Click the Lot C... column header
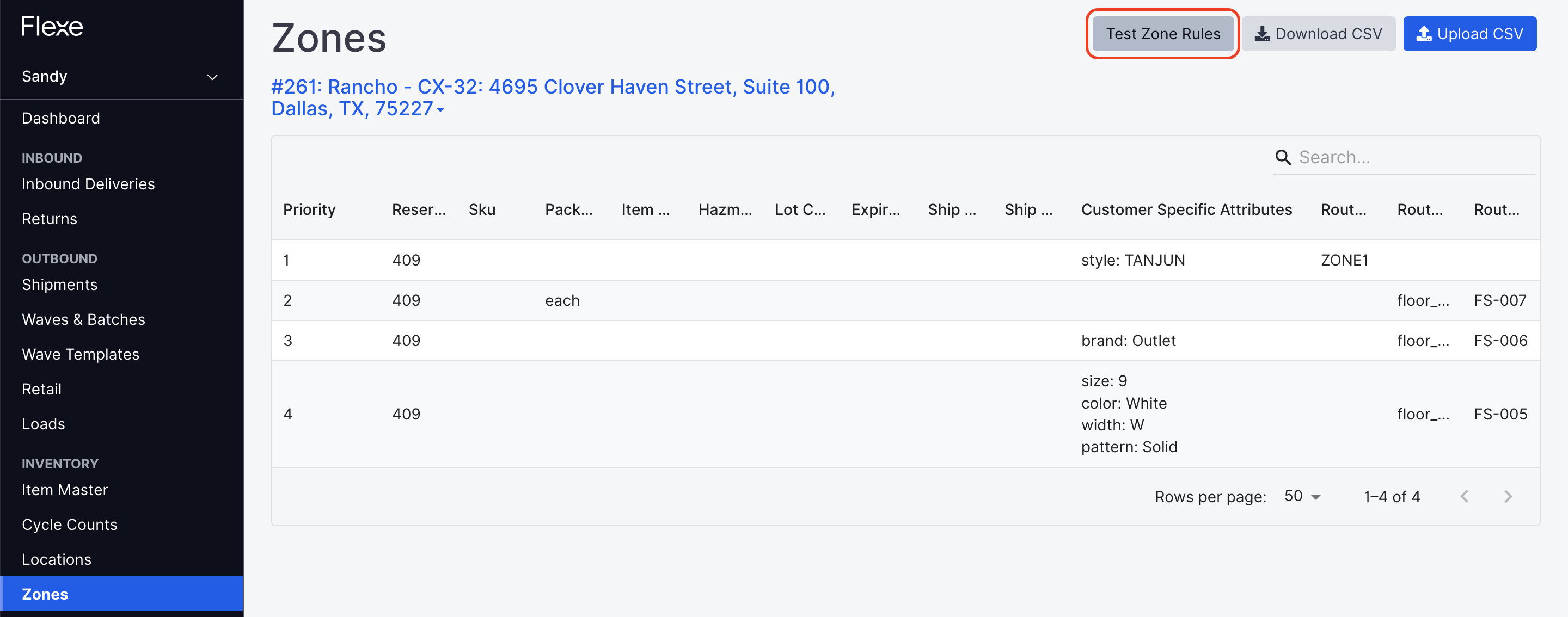 click(800, 209)
